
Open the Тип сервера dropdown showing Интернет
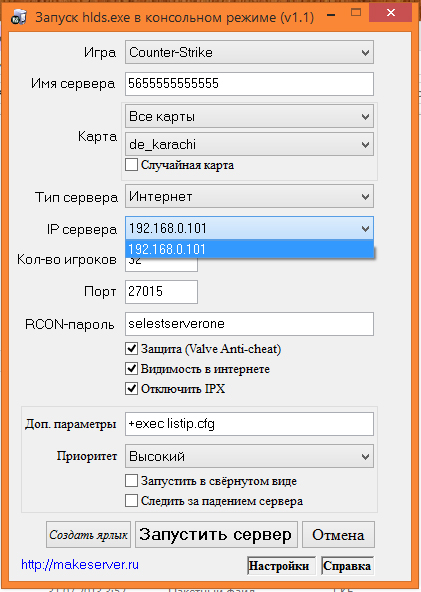click(x=249, y=196)
